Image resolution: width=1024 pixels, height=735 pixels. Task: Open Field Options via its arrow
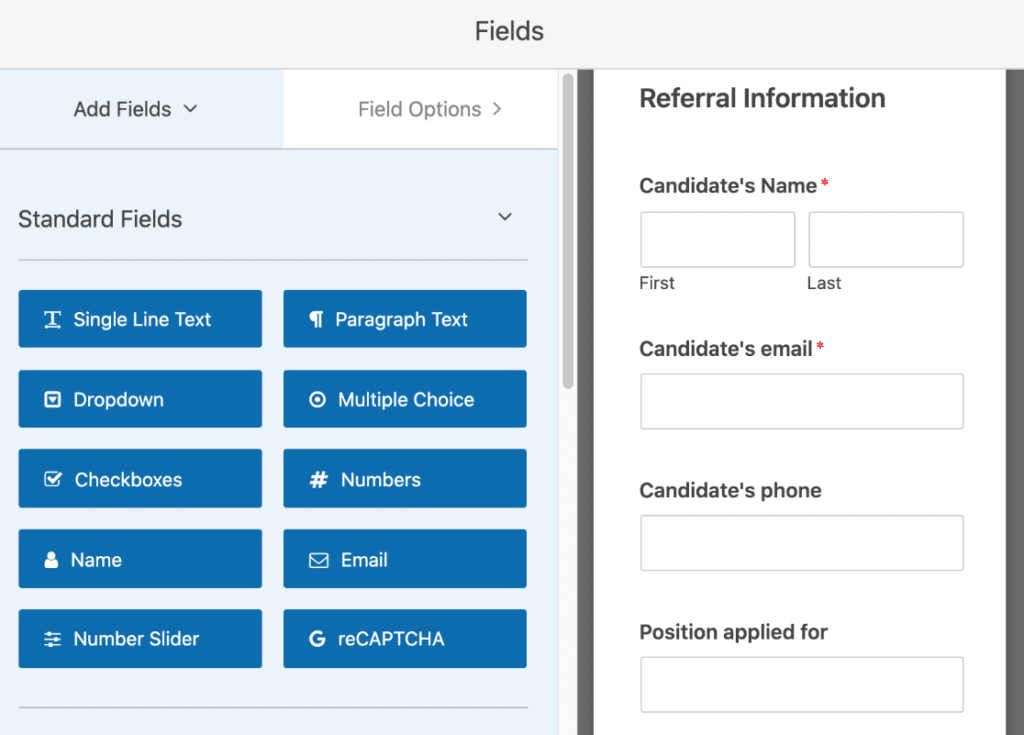[x=497, y=109]
